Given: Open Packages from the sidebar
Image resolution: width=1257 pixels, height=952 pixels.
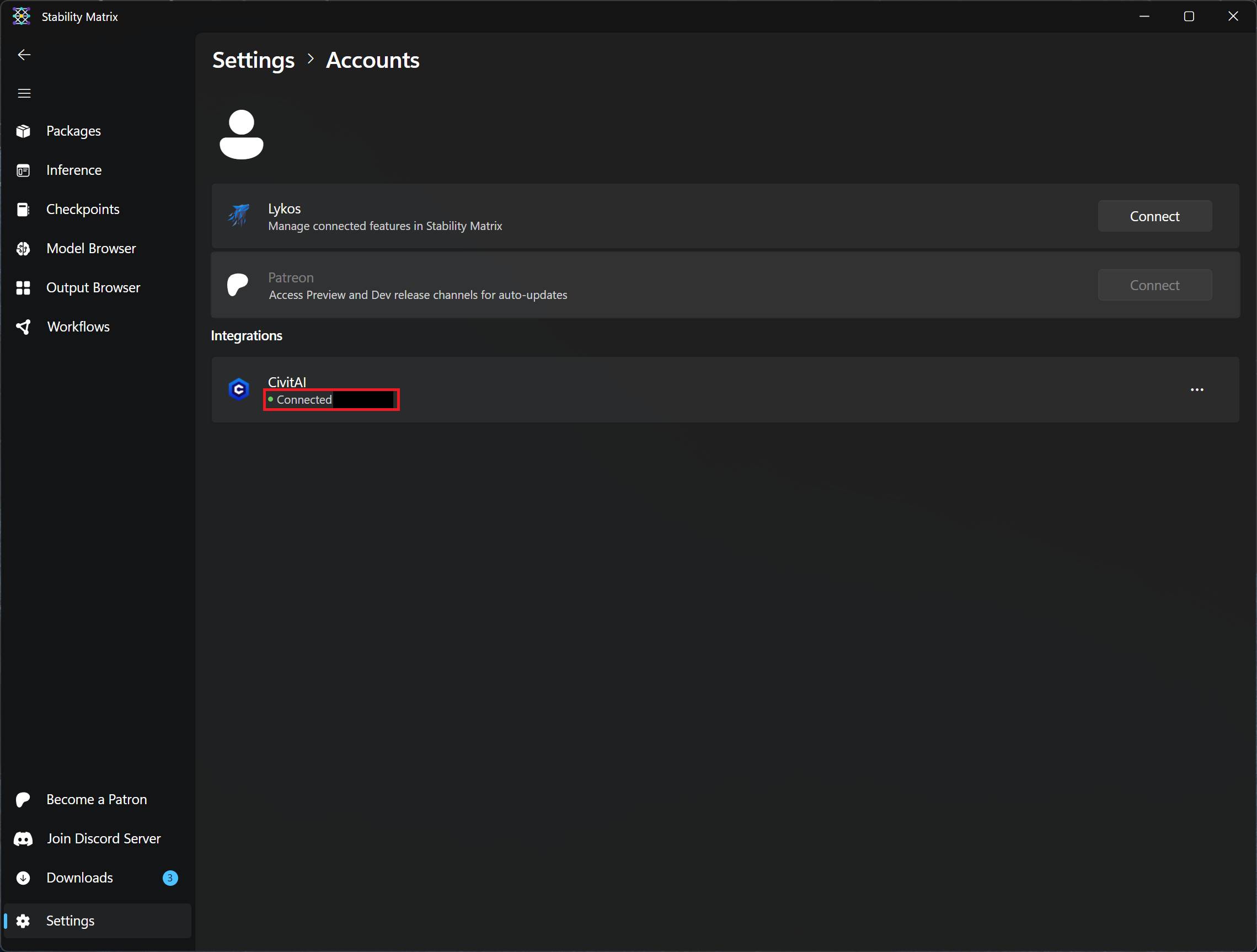Looking at the screenshot, I should point(73,131).
